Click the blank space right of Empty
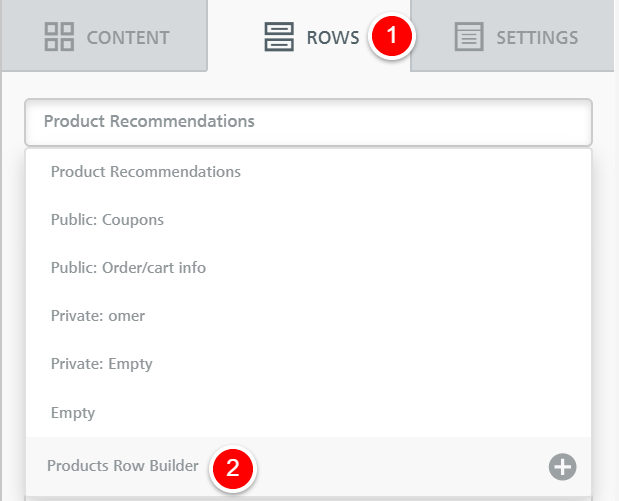The image size is (619, 501). pos(343,413)
